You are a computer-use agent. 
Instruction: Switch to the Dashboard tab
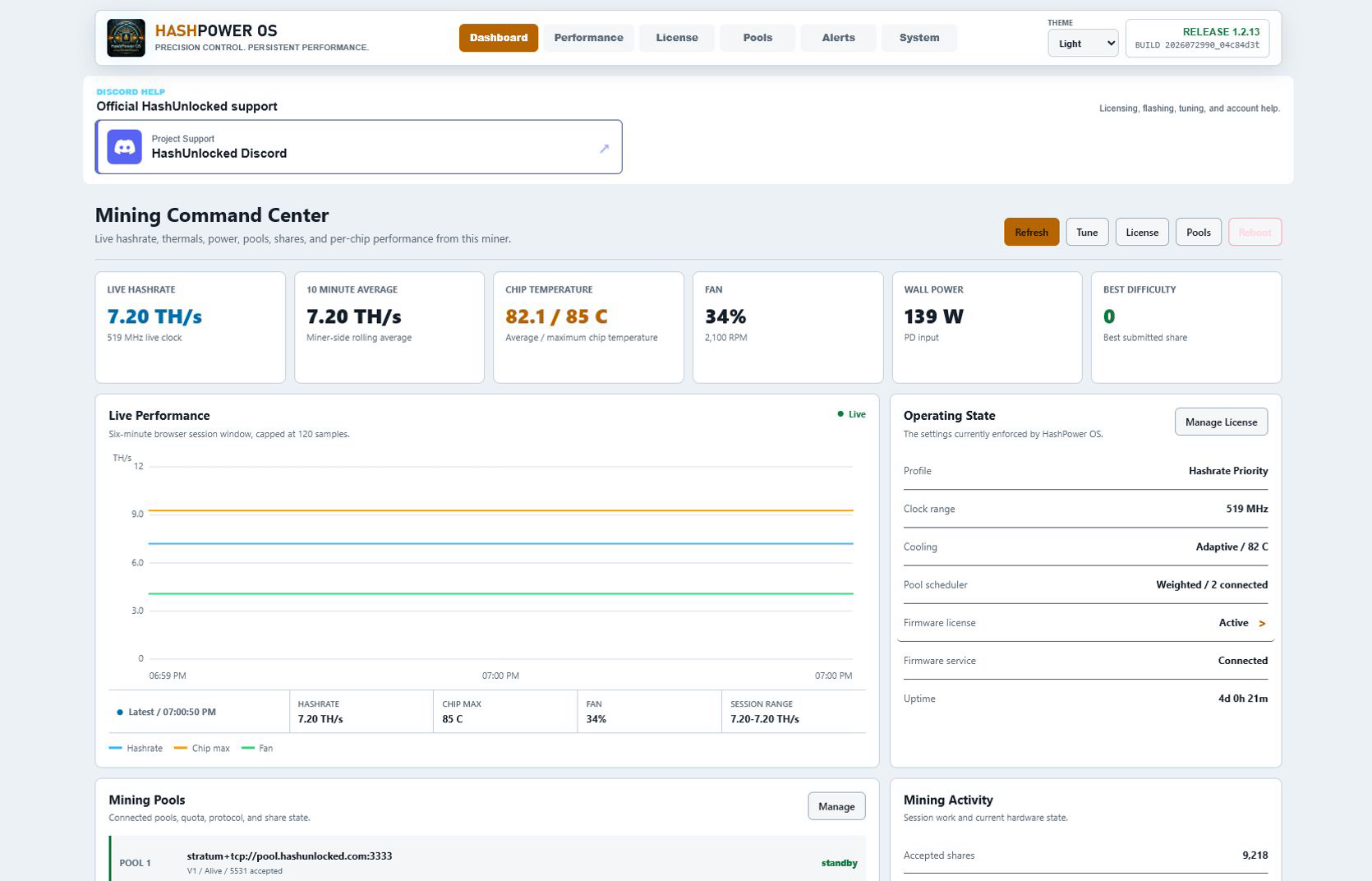(499, 38)
